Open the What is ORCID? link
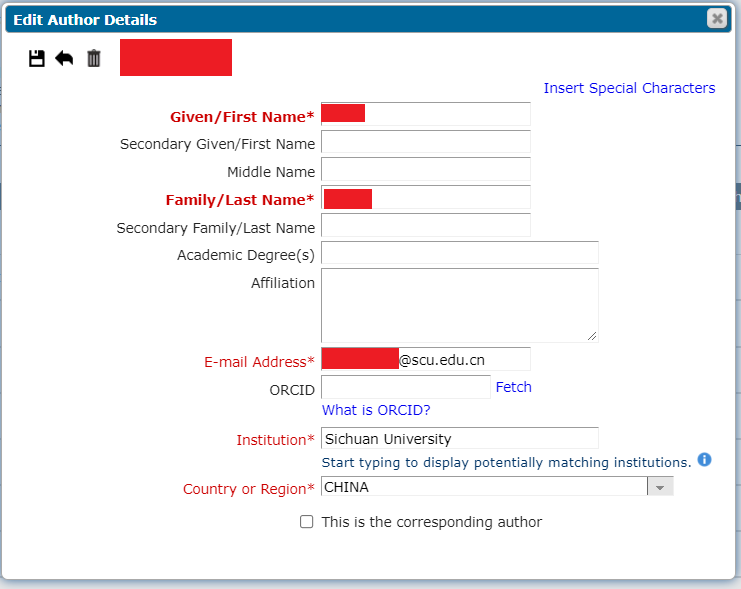The width and height of the screenshot is (741, 589). pos(376,410)
